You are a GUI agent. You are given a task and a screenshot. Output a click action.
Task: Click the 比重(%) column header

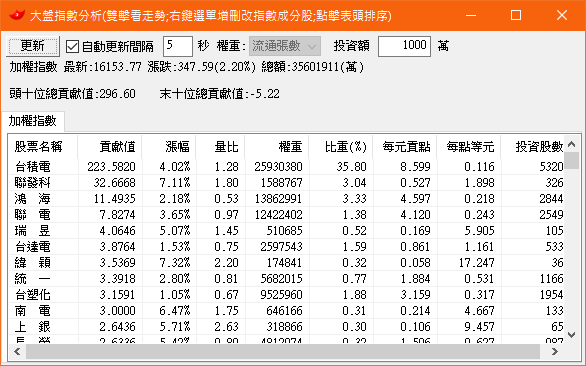(341, 147)
